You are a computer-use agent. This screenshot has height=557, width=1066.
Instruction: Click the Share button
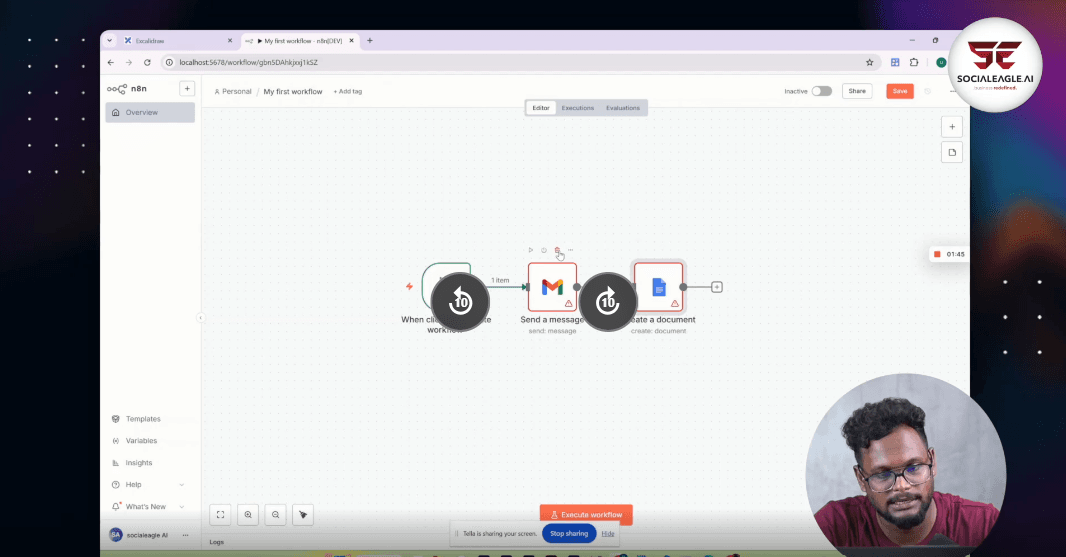pyautogui.click(x=857, y=91)
